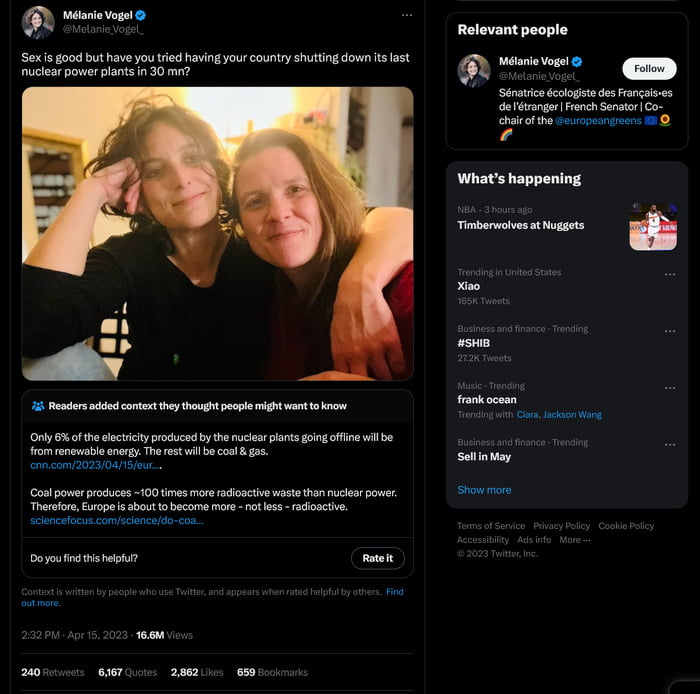This screenshot has width=700, height=694.
Task: Open the tweet's photo of two women
Action: click(x=217, y=233)
